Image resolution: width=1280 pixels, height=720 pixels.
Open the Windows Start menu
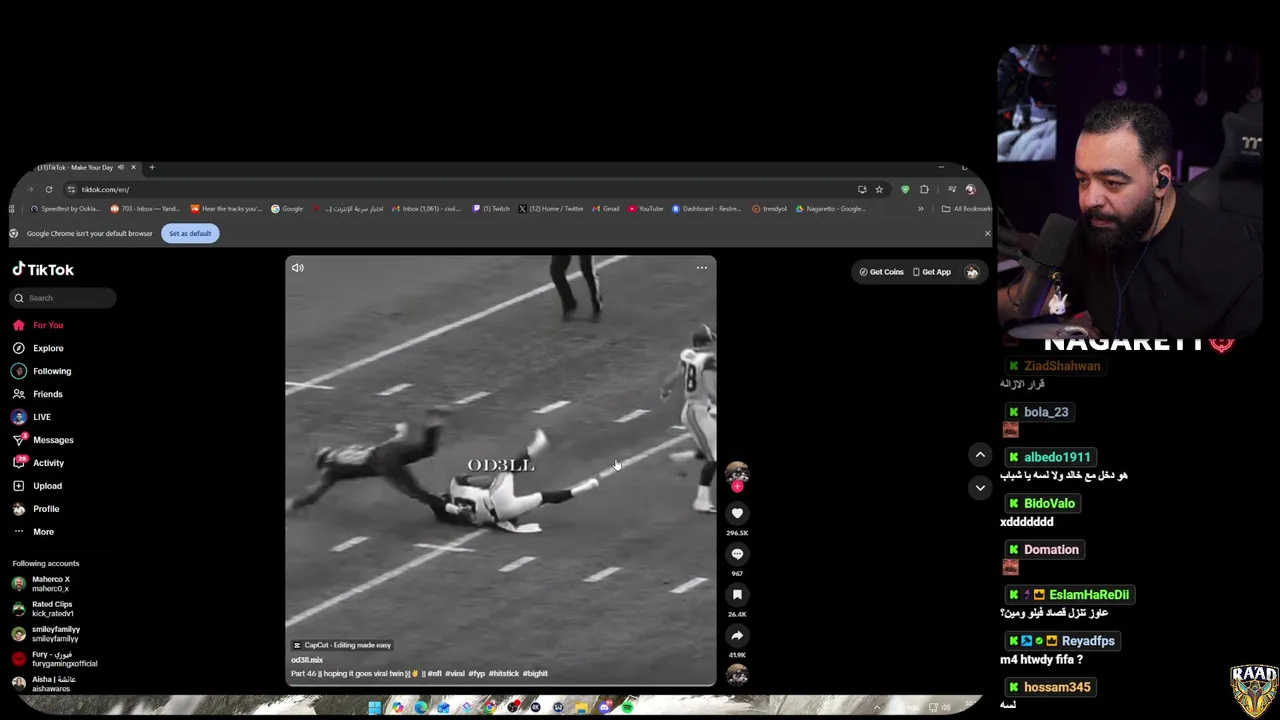[375, 708]
